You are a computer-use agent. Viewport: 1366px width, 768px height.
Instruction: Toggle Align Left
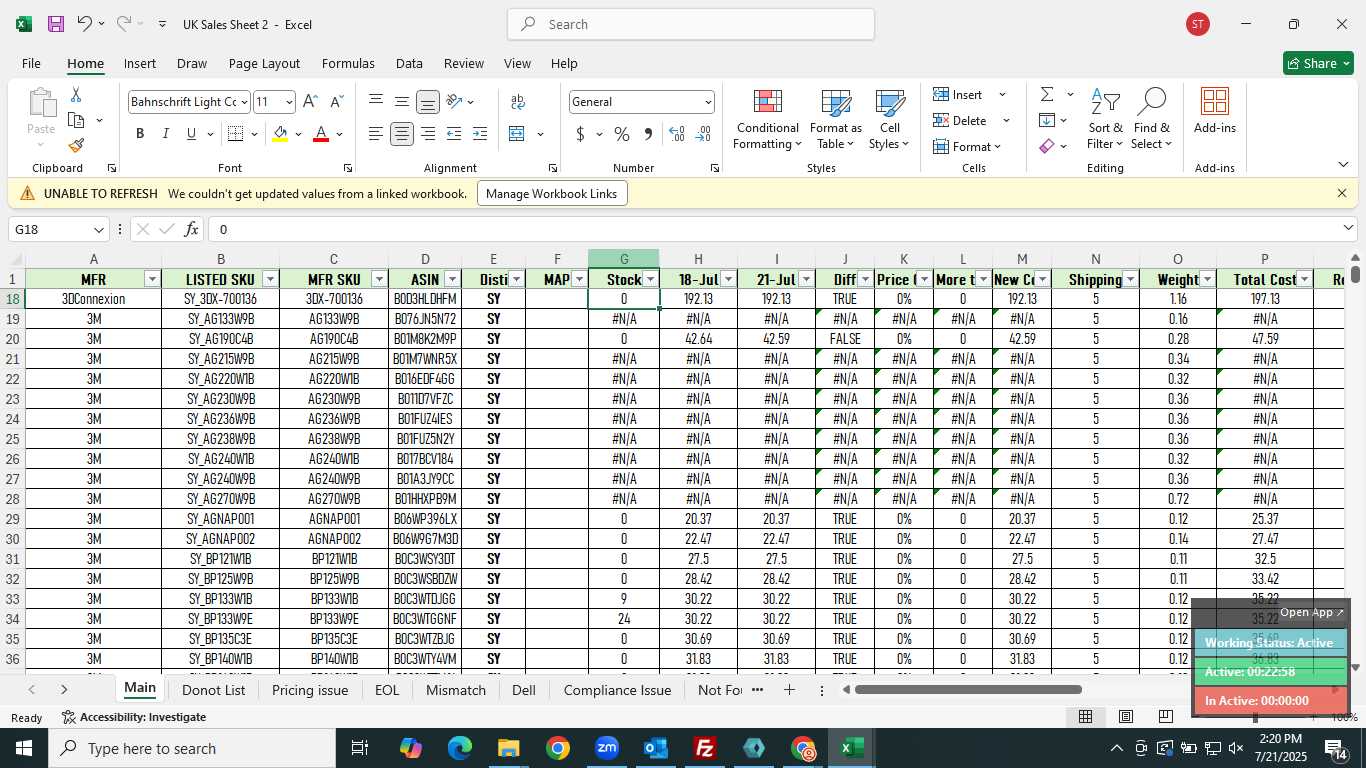click(x=375, y=134)
